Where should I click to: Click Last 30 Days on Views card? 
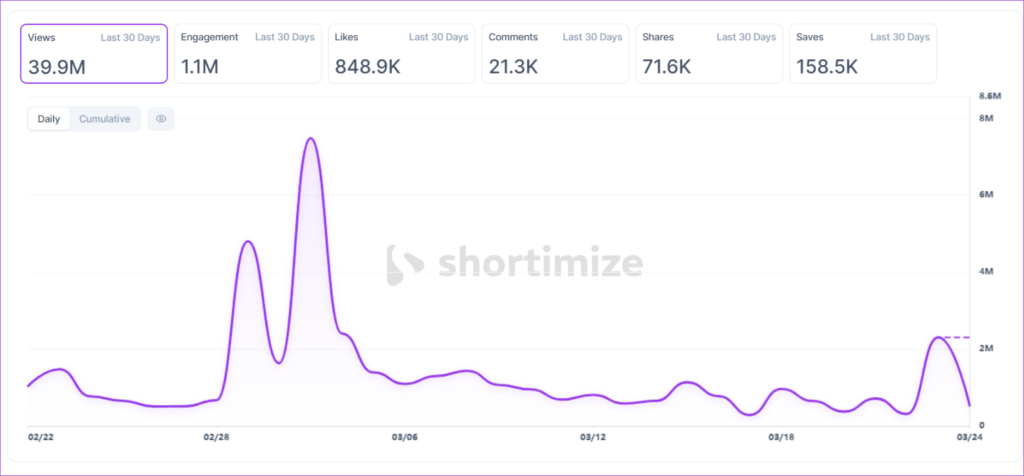click(x=130, y=38)
